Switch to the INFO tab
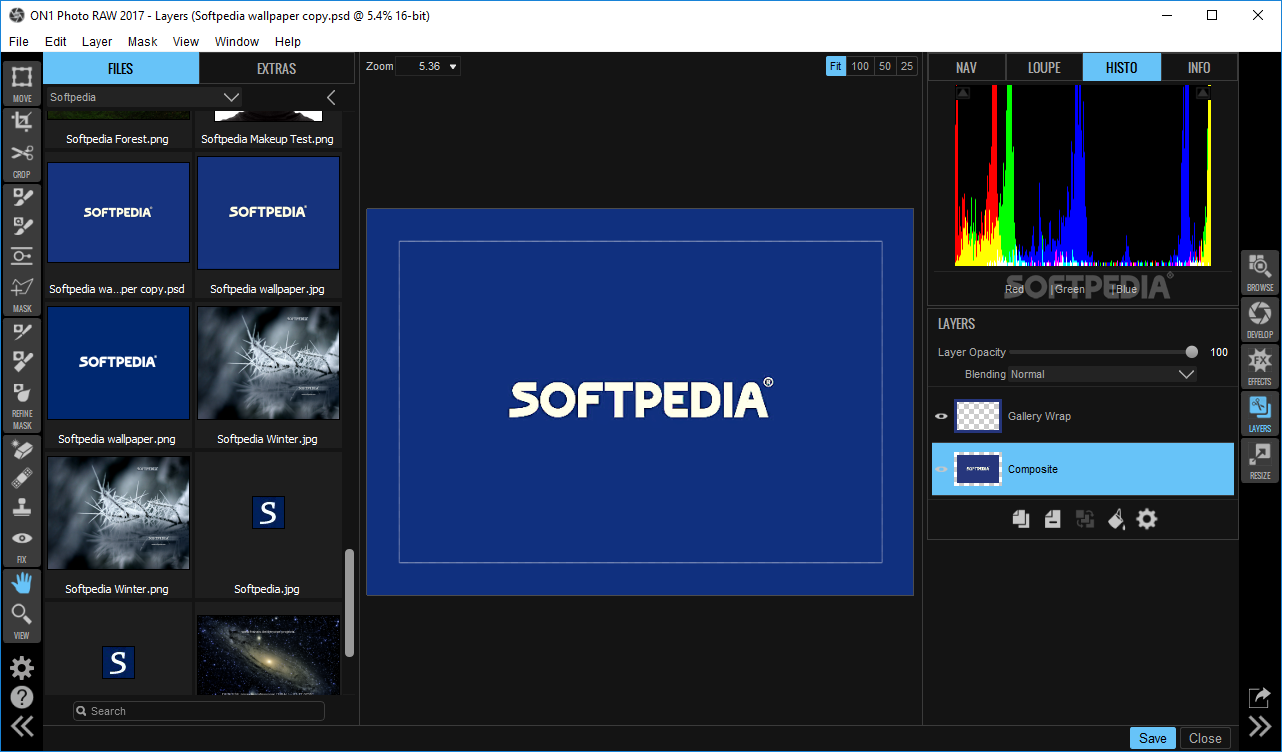 click(x=1199, y=68)
